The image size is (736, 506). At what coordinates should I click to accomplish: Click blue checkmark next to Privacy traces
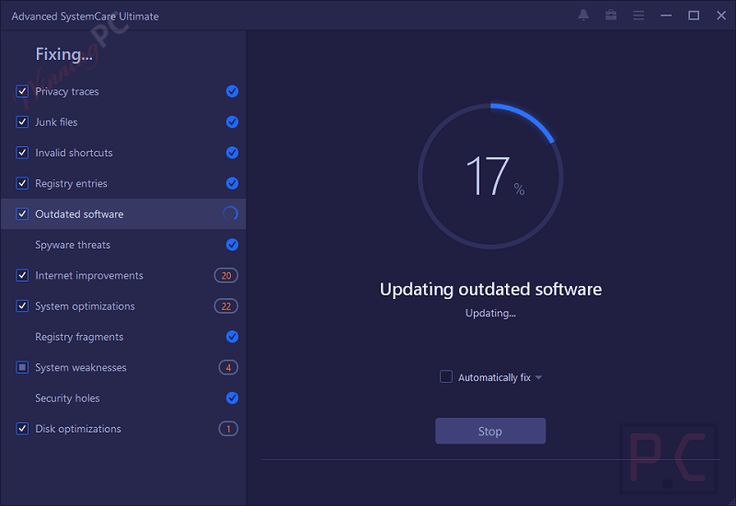point(232,91)
